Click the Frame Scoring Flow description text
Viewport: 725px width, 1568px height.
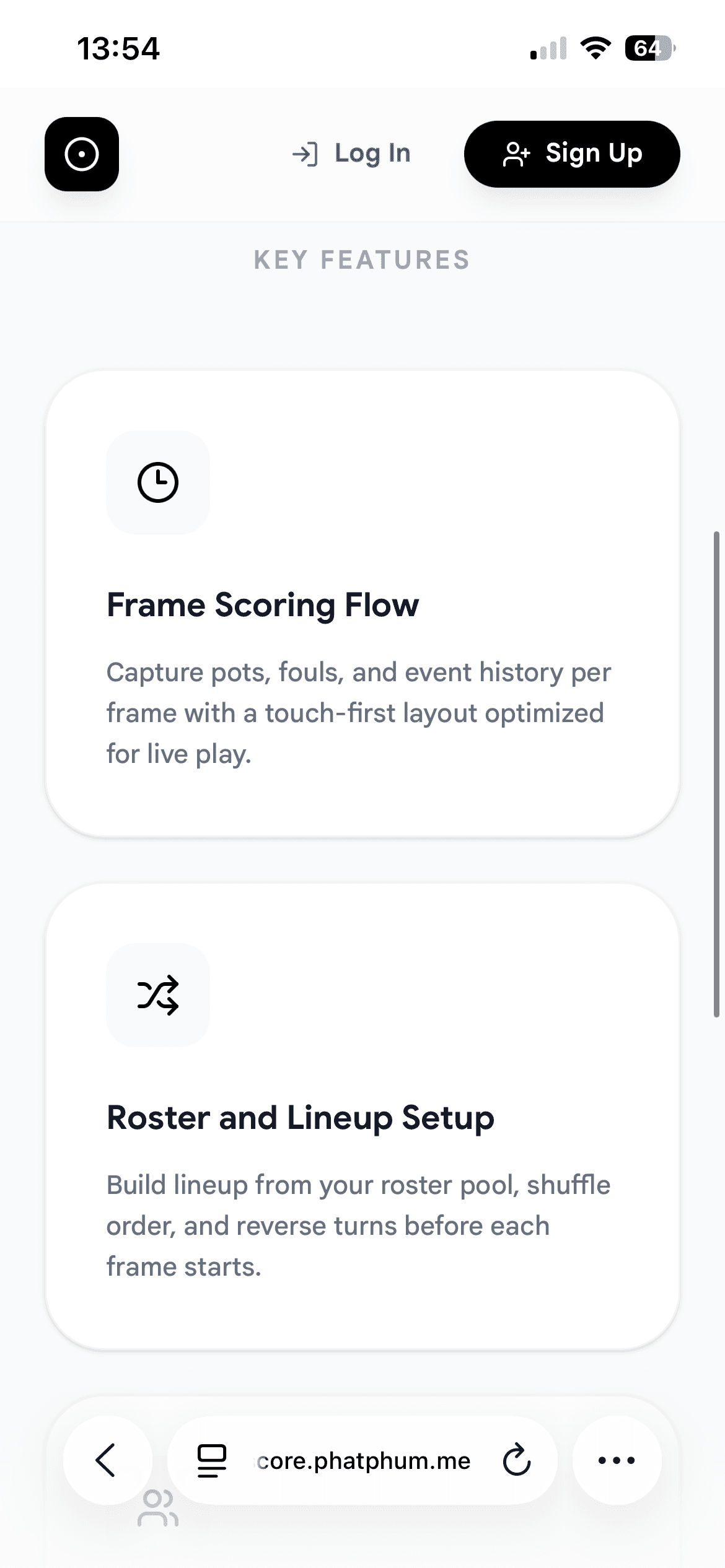point(358,713)
